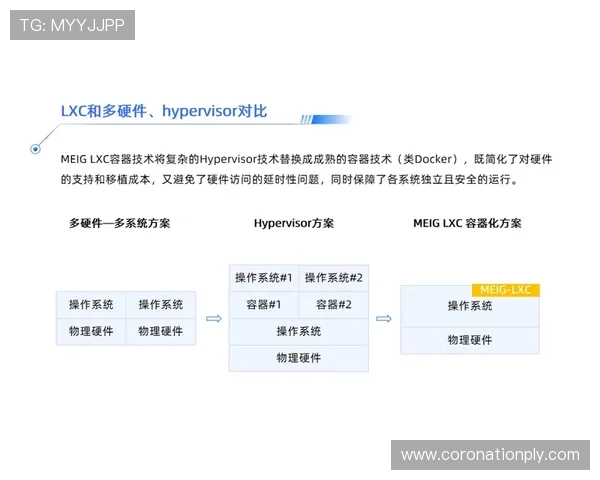
Task: Click arrow between multi-hardware and Hypervisor diagrams
Action: (x=214, y=318)
